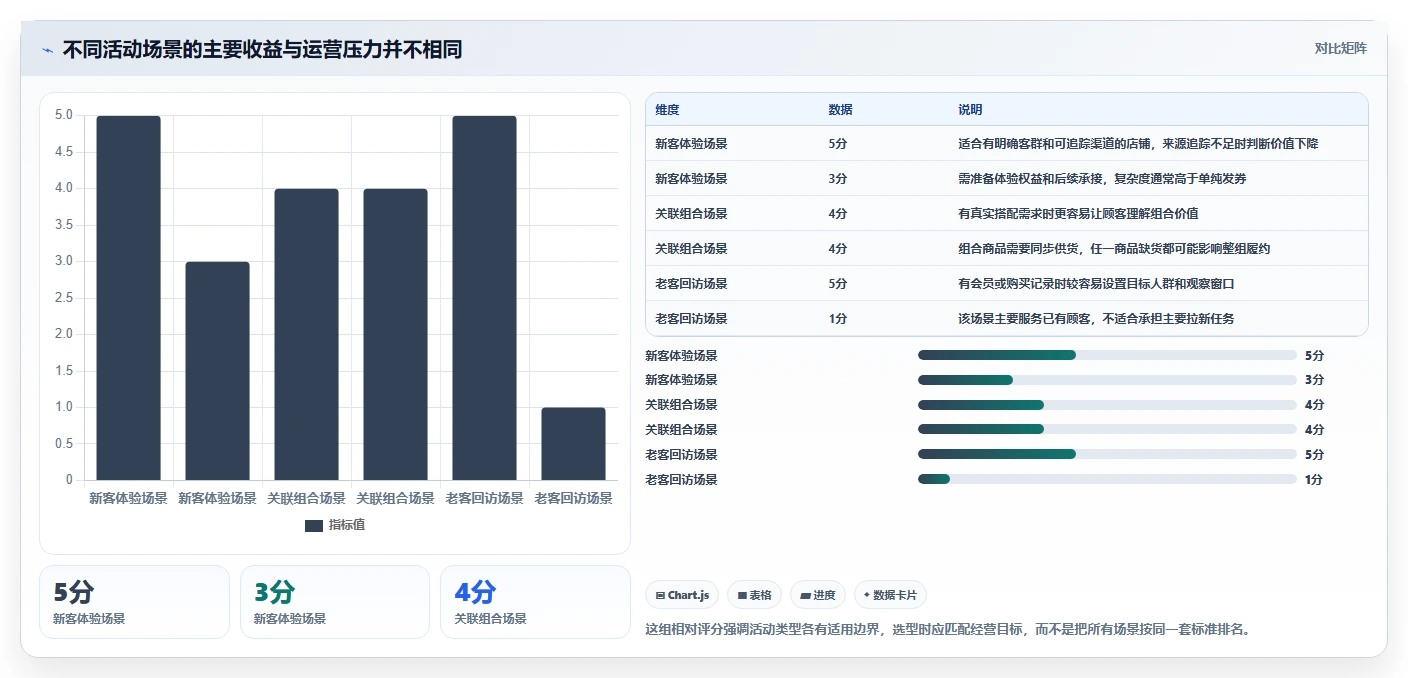Click the 对比矩阵 label in the header
The height and width of the screenshot is (678, 1408).
click(x=1340, y=48)
